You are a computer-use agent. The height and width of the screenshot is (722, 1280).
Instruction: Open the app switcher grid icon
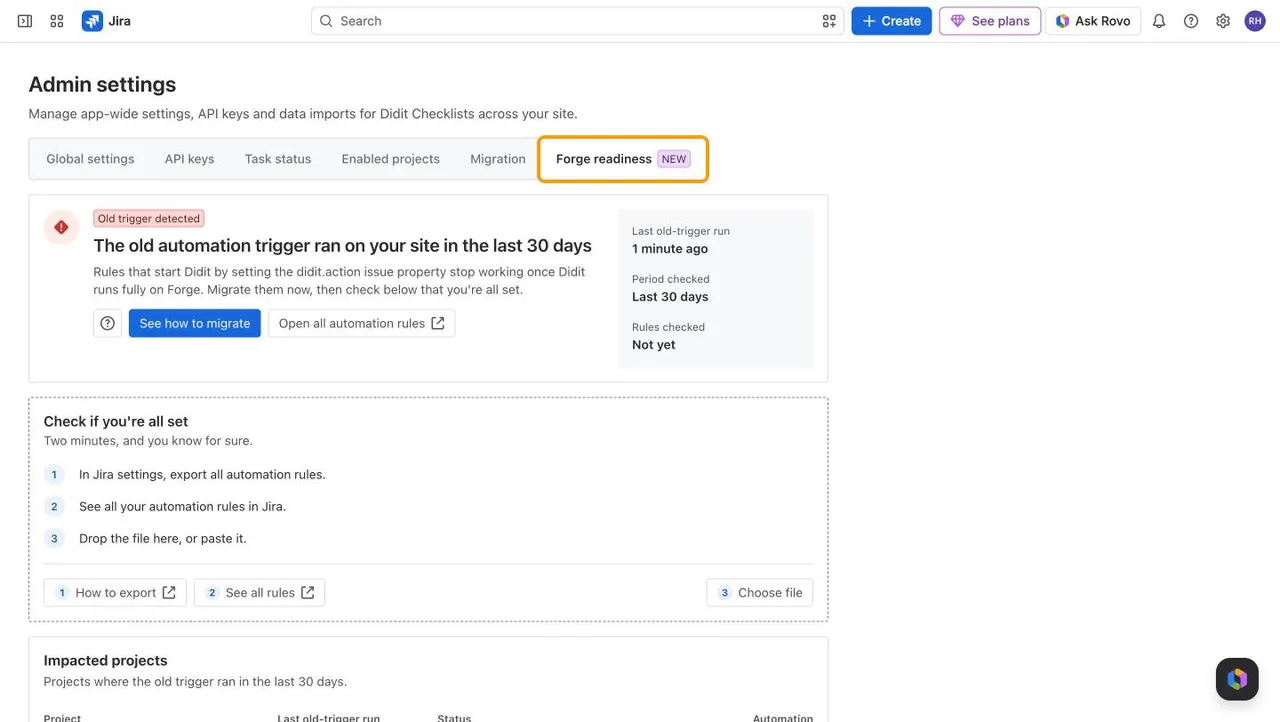coord(57,21)
